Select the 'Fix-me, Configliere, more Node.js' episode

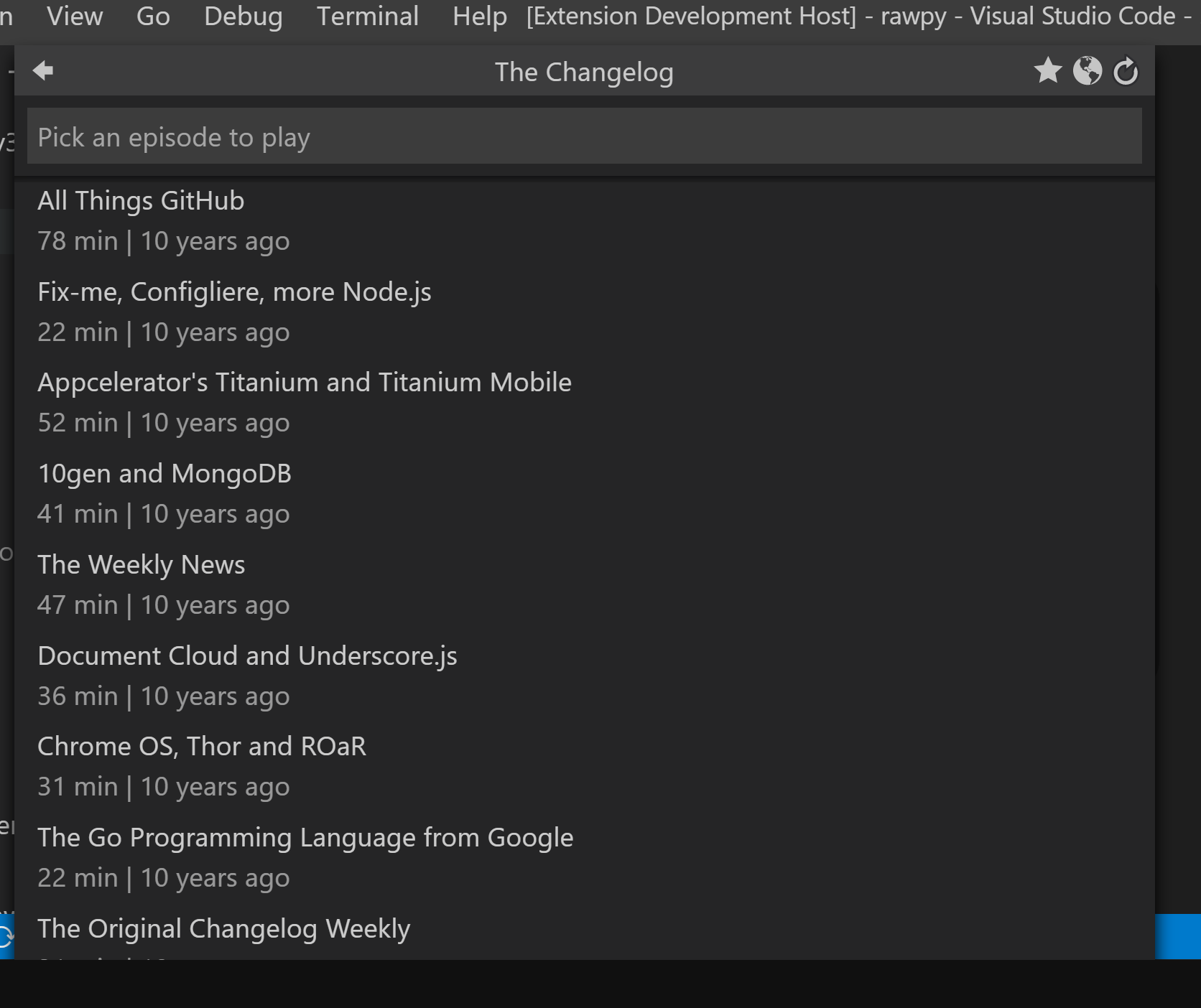pos(287,310)
